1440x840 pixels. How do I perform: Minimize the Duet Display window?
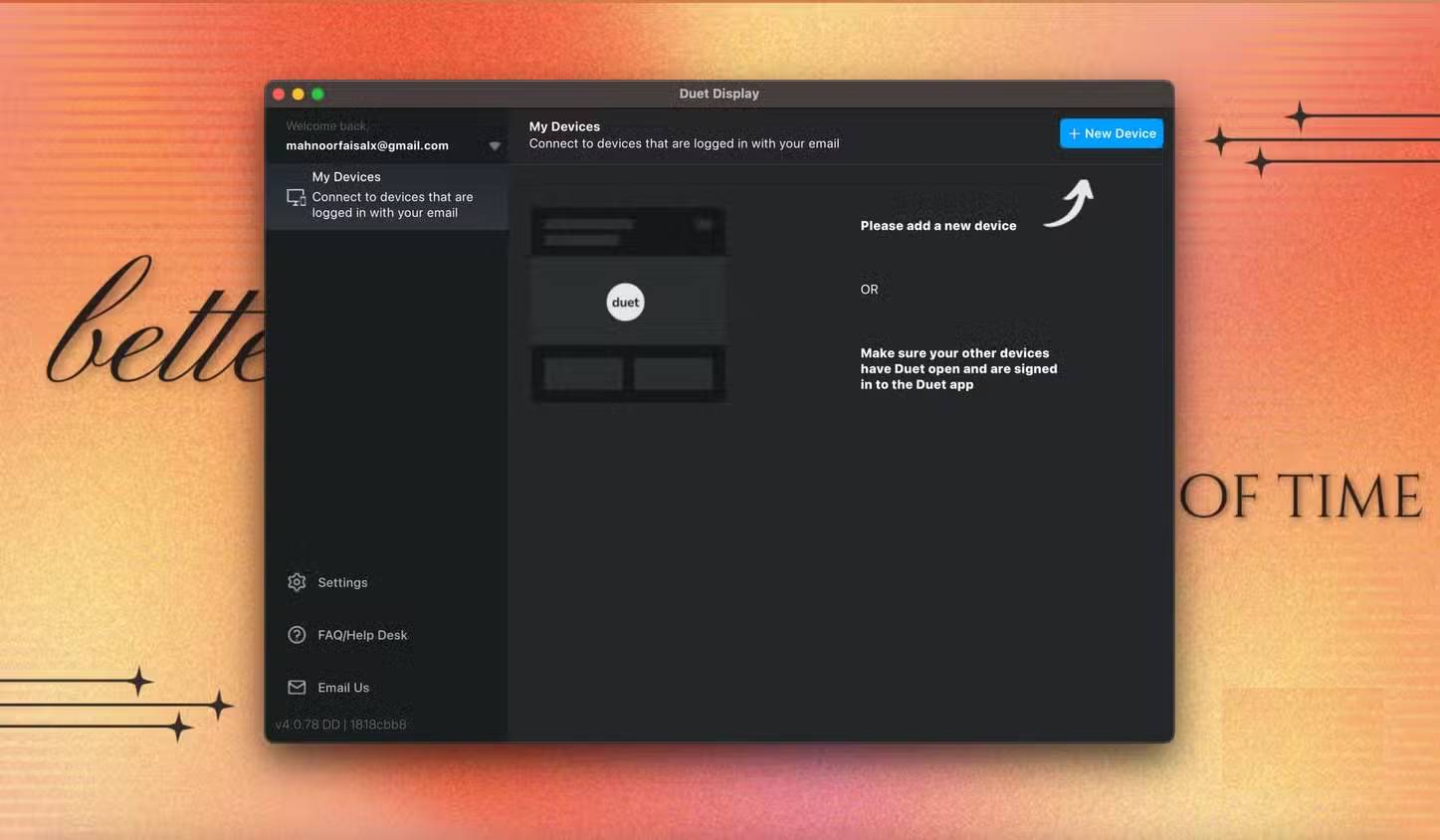click(298, 95)
